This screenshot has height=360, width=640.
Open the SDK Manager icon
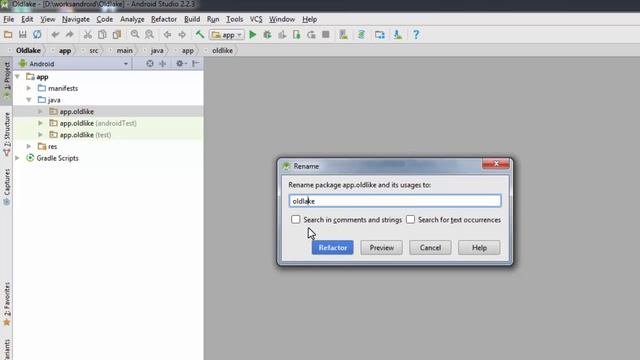point(398,35)
